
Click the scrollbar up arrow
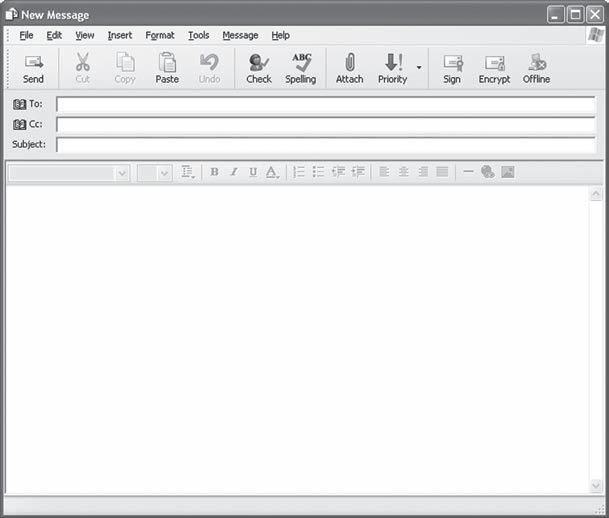pos(596,194)
